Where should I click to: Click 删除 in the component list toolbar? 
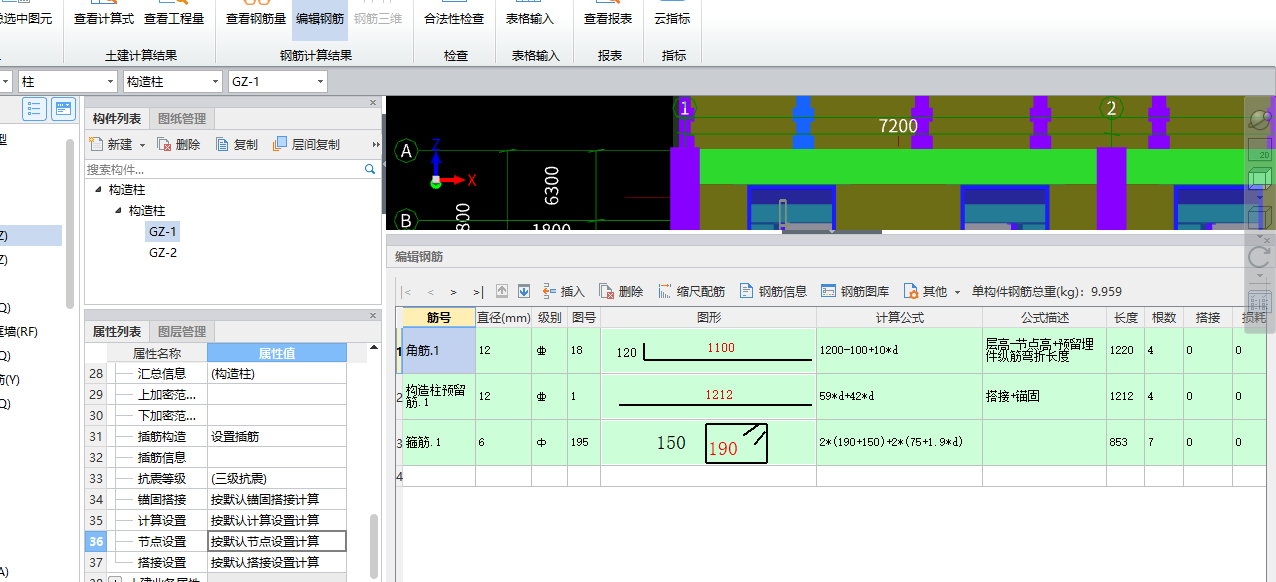179,145
